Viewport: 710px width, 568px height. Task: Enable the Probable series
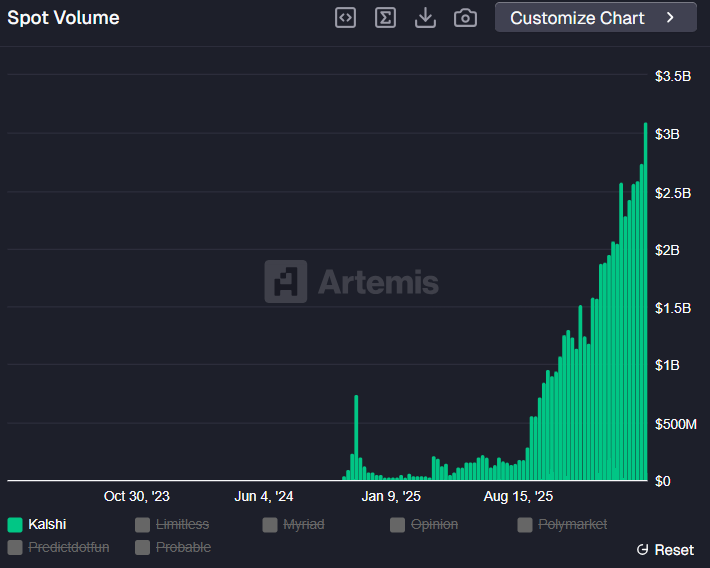[173, 547]
